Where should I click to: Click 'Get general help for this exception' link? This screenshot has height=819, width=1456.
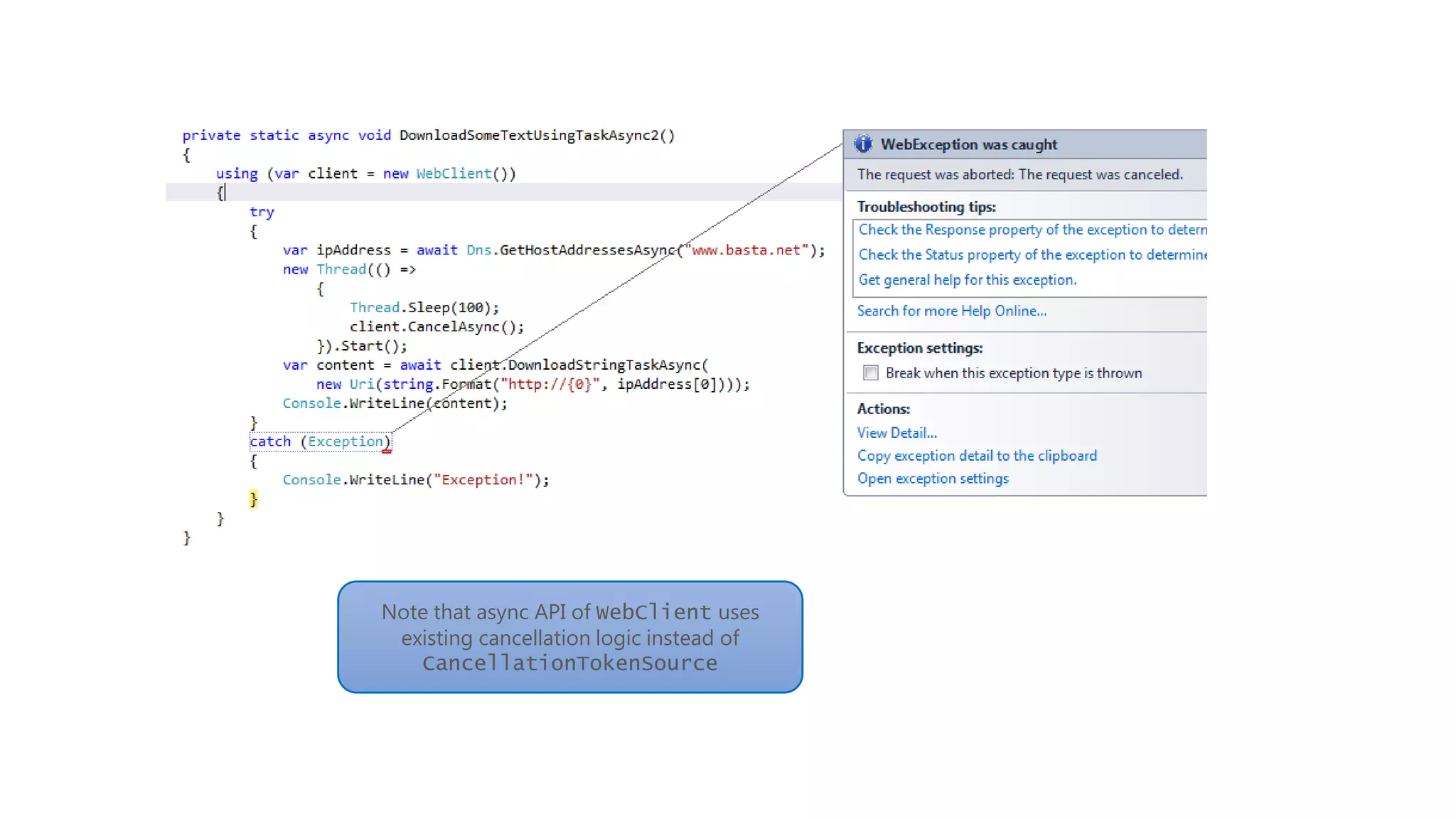pyautogui.click(x=967, y=280)
